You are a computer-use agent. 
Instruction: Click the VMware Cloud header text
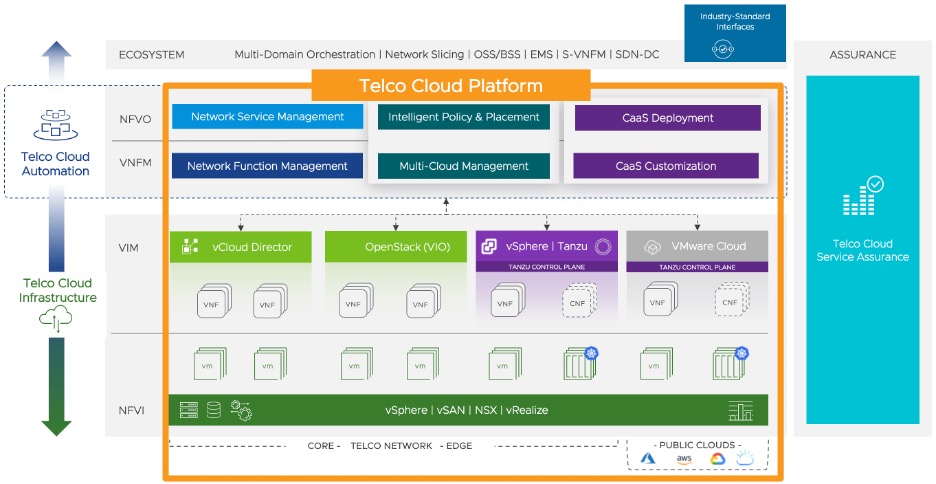709,246
